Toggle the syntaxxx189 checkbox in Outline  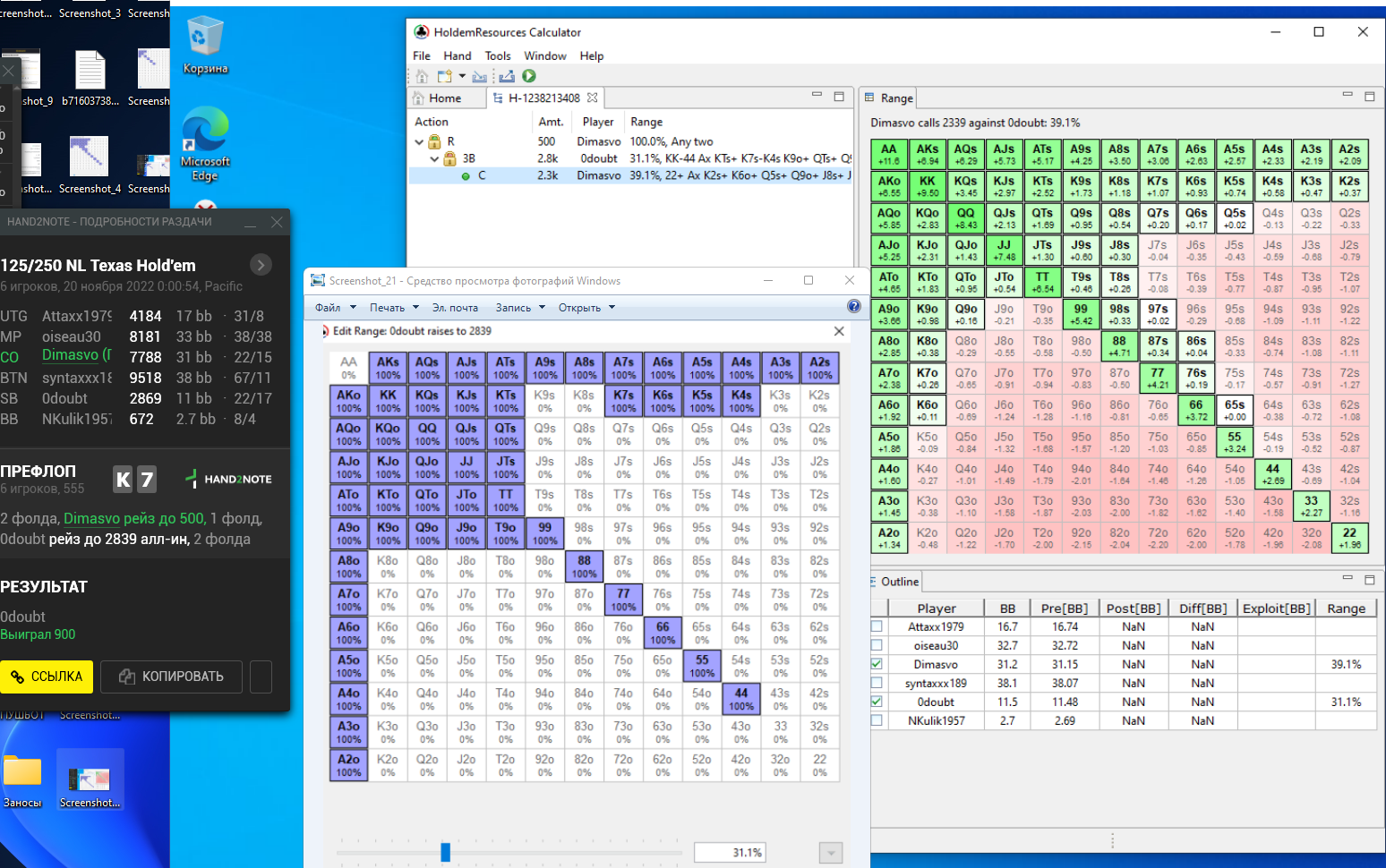877,683
